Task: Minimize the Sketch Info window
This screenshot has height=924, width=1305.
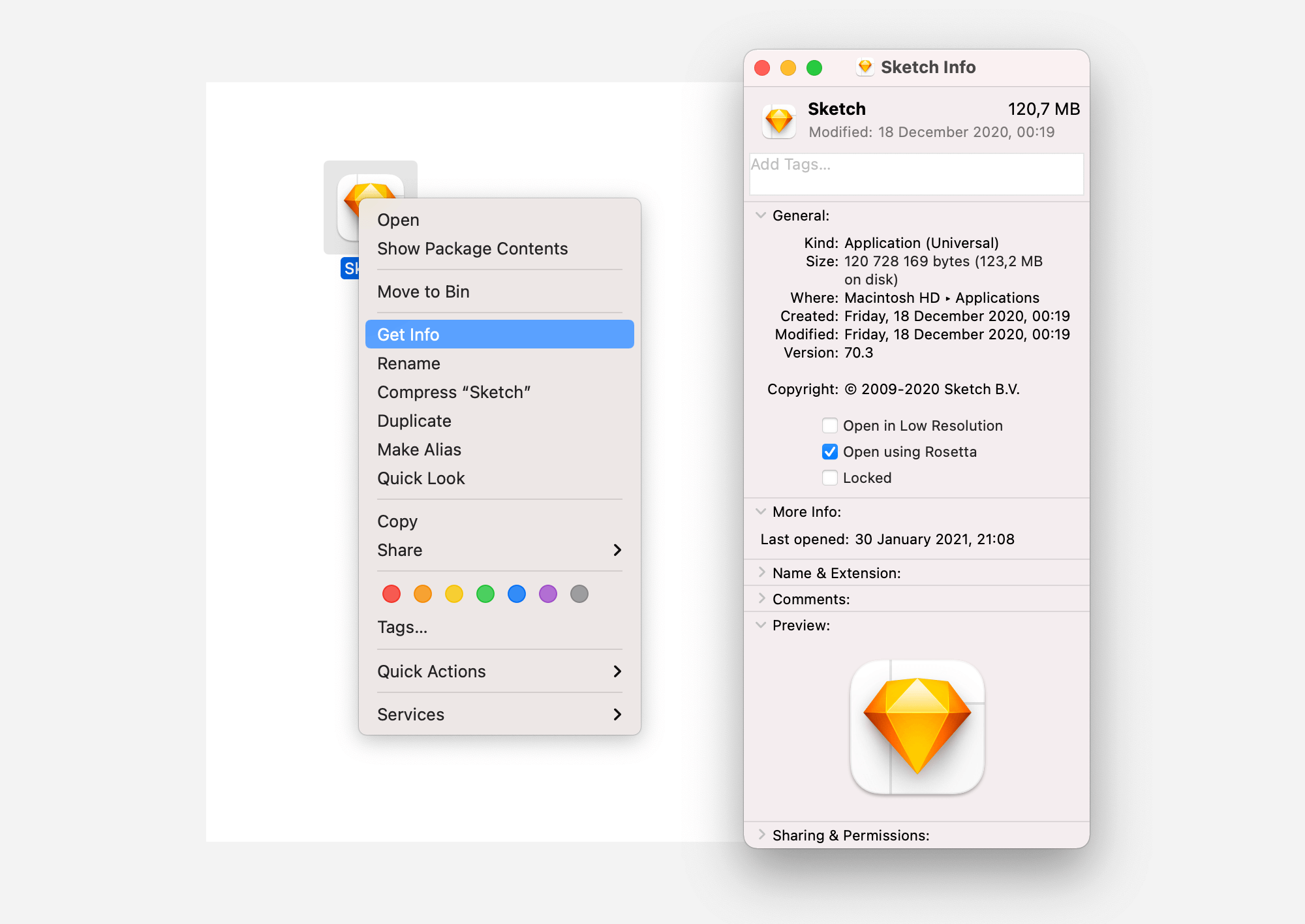Action: pos(788,68)
